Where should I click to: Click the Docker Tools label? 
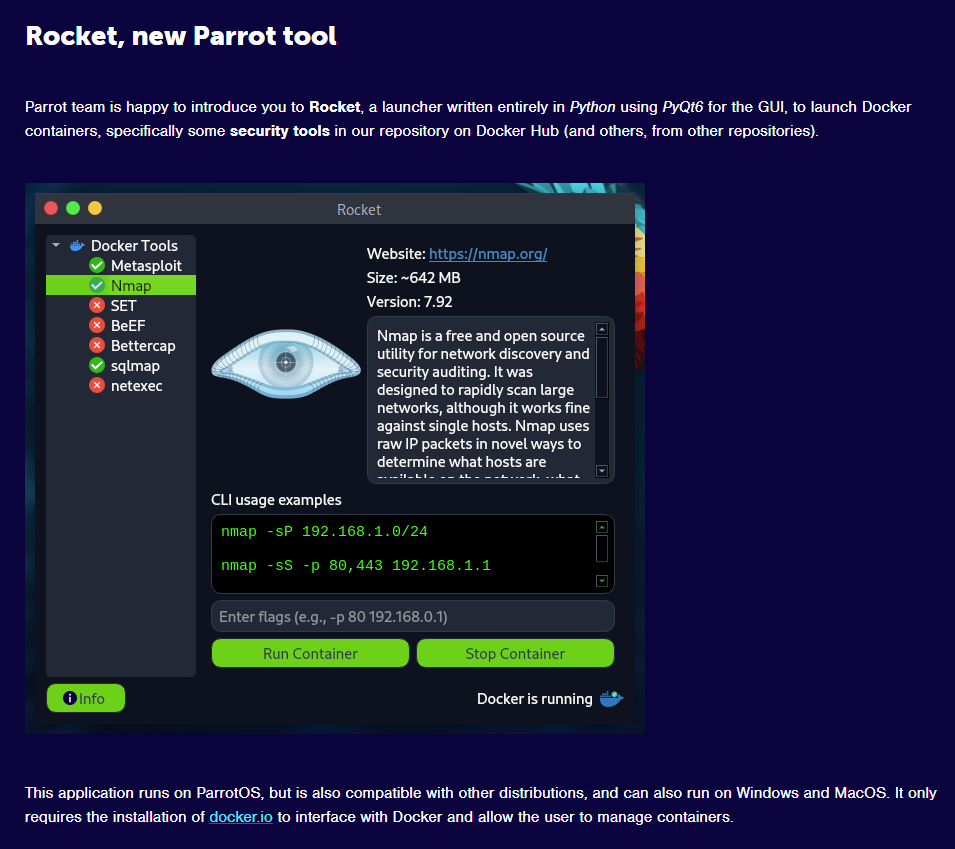pyautogui.click(x=134, y=246)
